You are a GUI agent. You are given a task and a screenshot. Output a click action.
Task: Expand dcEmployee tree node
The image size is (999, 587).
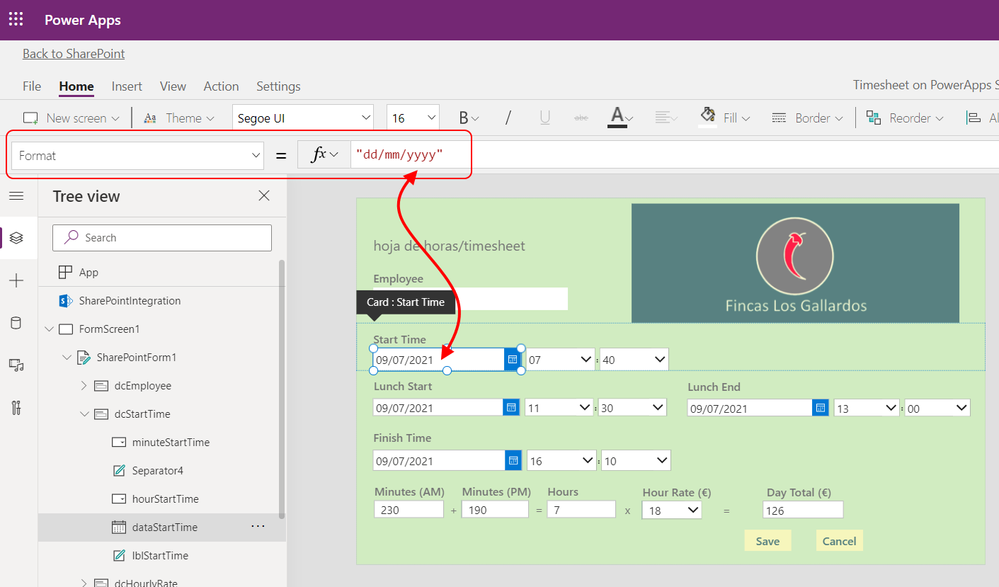84,386
